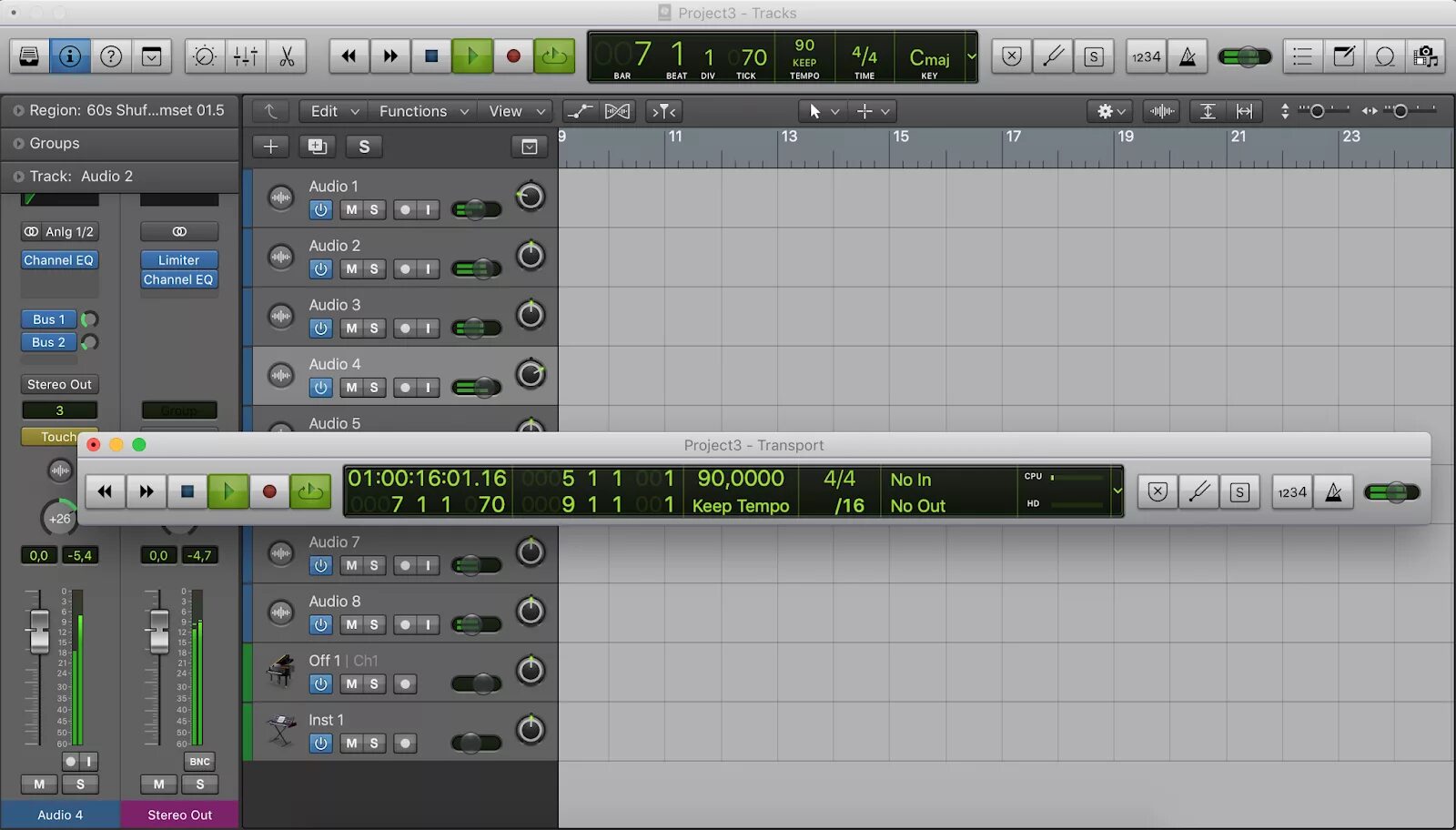Click the Off 1 piano instrument icon
The width and height of the screenshot is (1456, 830).
[x=280, y=671]
